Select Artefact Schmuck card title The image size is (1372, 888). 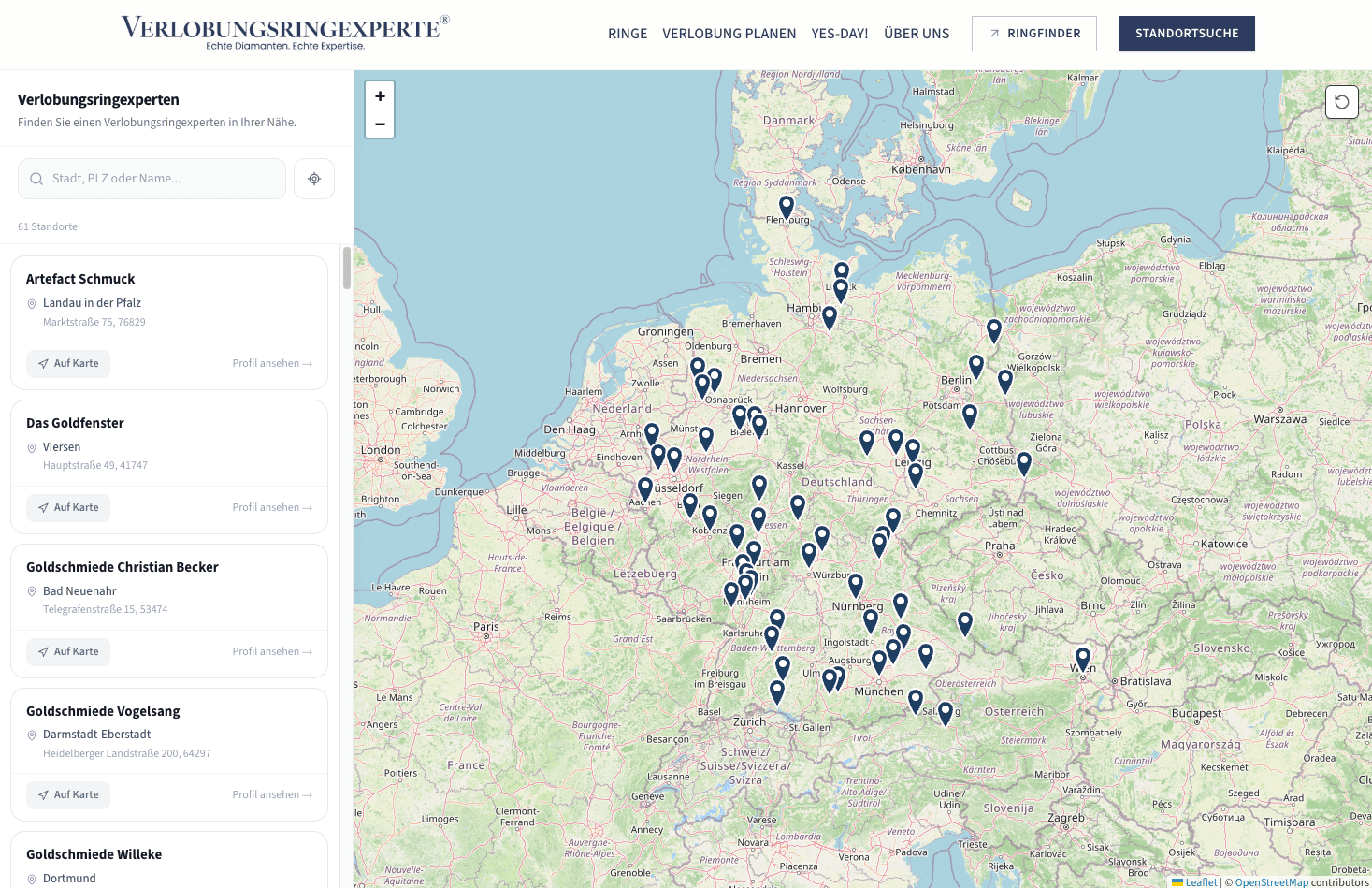coord(80,279)
